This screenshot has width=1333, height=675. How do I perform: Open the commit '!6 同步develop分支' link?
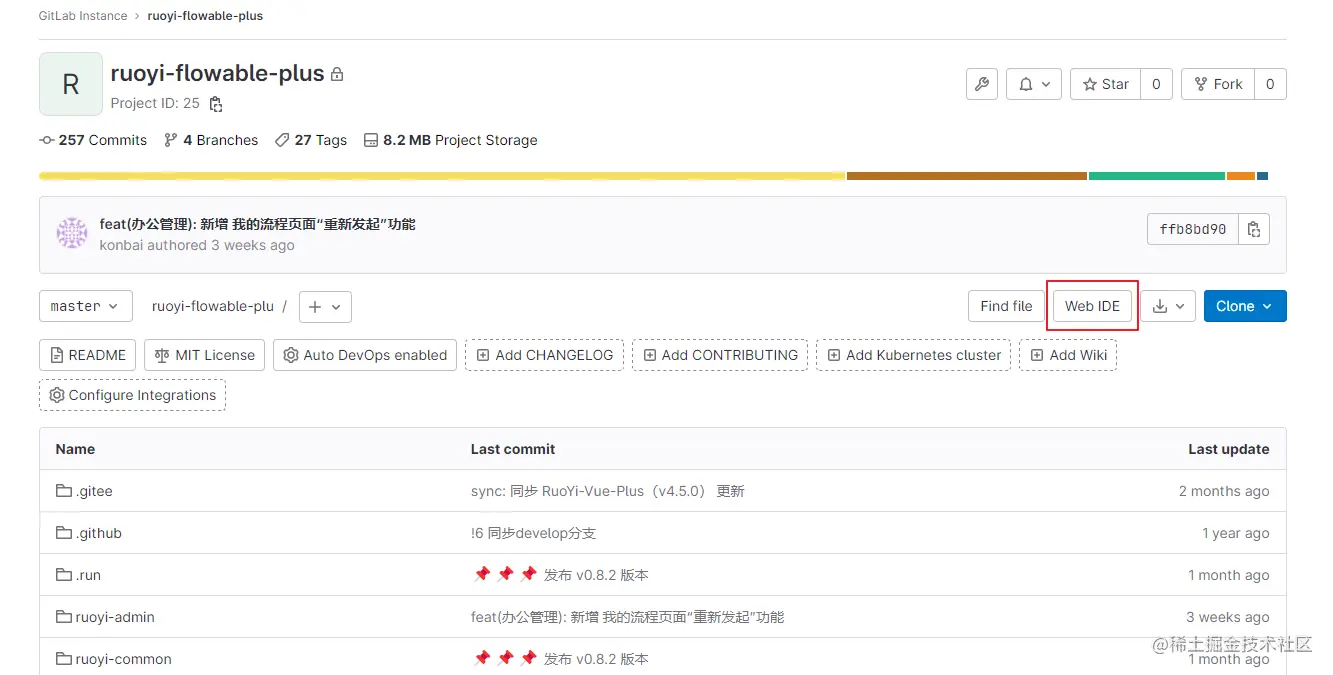pyautogui.click(x=533, y=533)
